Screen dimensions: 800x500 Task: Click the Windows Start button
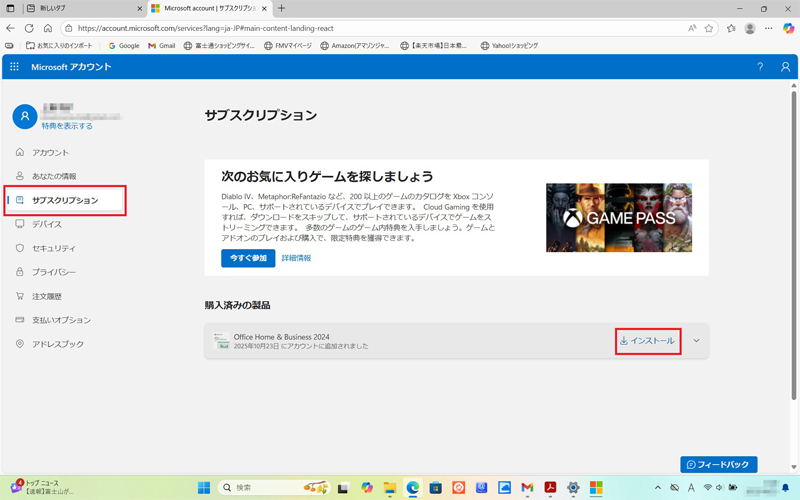point(204,488)
